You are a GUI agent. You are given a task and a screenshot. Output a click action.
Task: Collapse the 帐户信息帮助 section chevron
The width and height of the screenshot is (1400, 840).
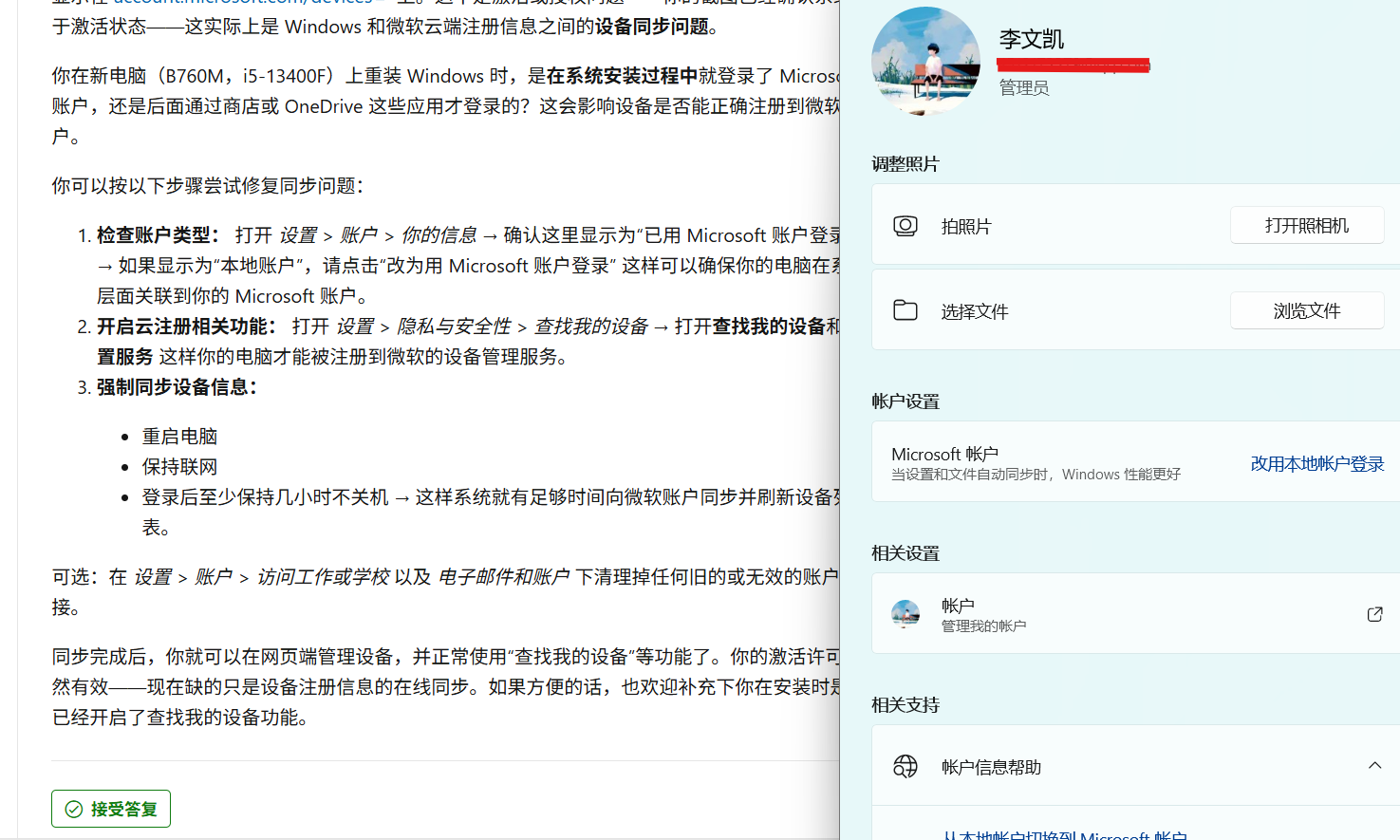click(1374, 765)
